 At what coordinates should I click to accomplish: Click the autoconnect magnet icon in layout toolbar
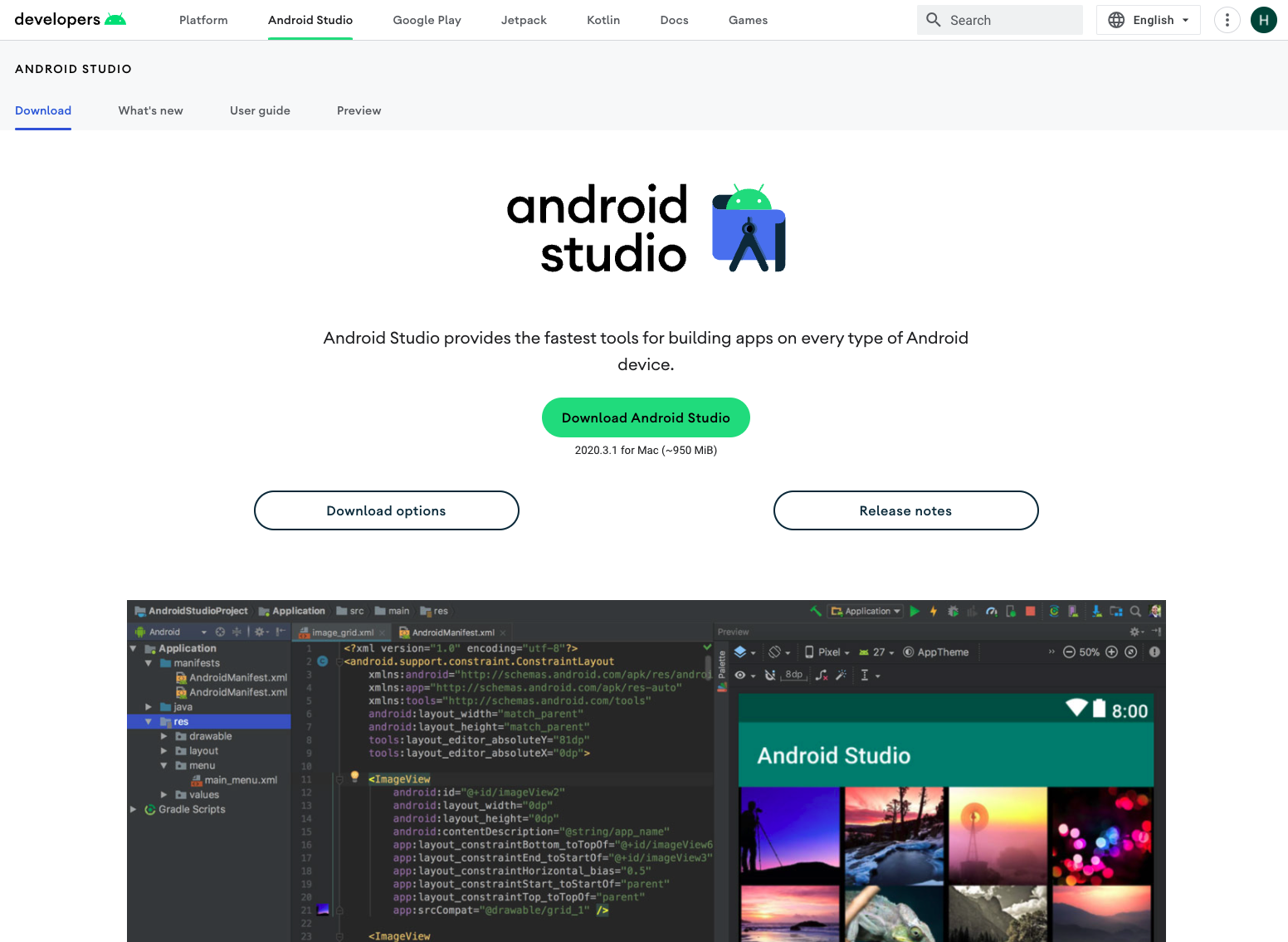(770, 675)
